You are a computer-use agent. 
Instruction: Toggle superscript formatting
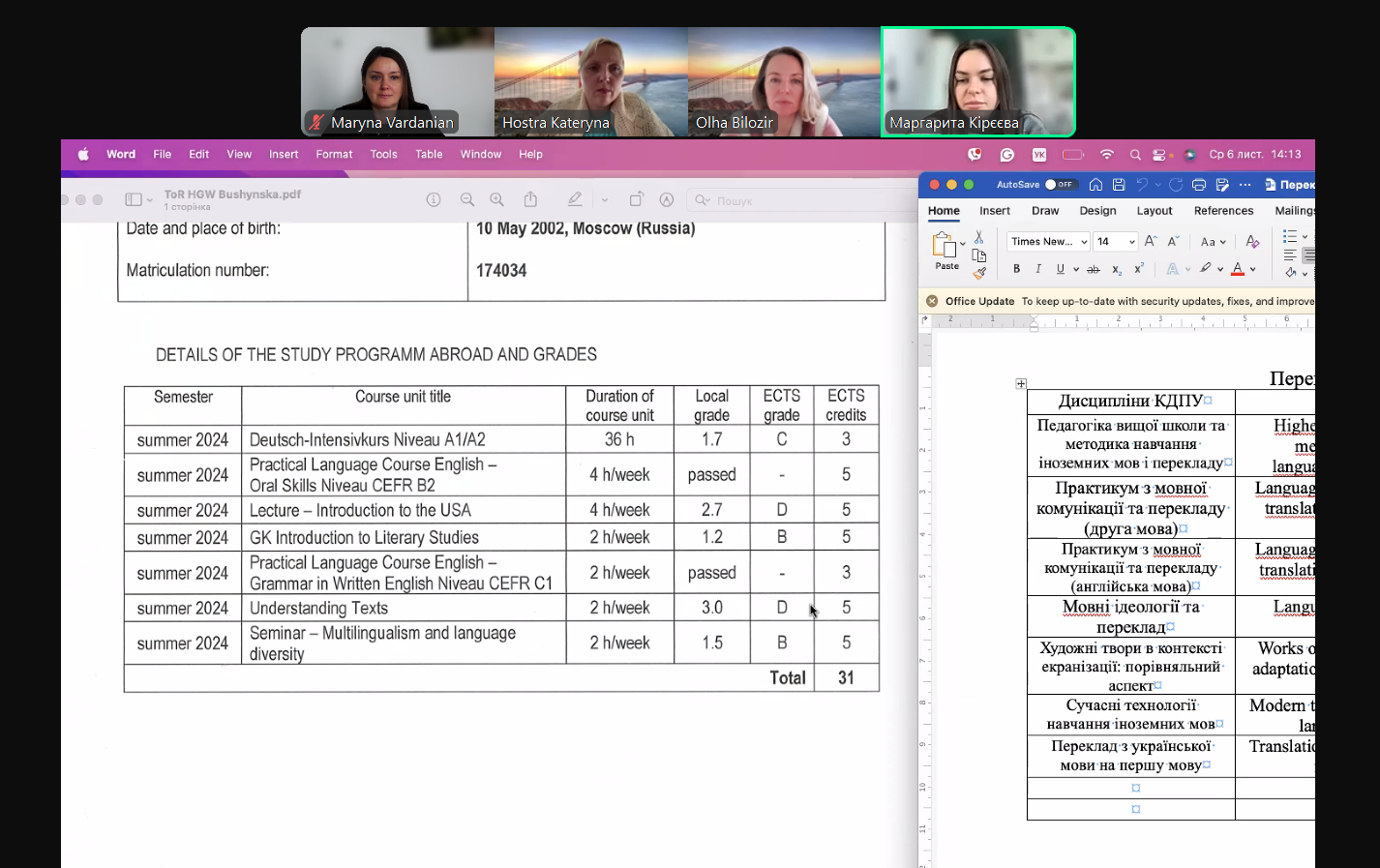[x=1139, y=269]
